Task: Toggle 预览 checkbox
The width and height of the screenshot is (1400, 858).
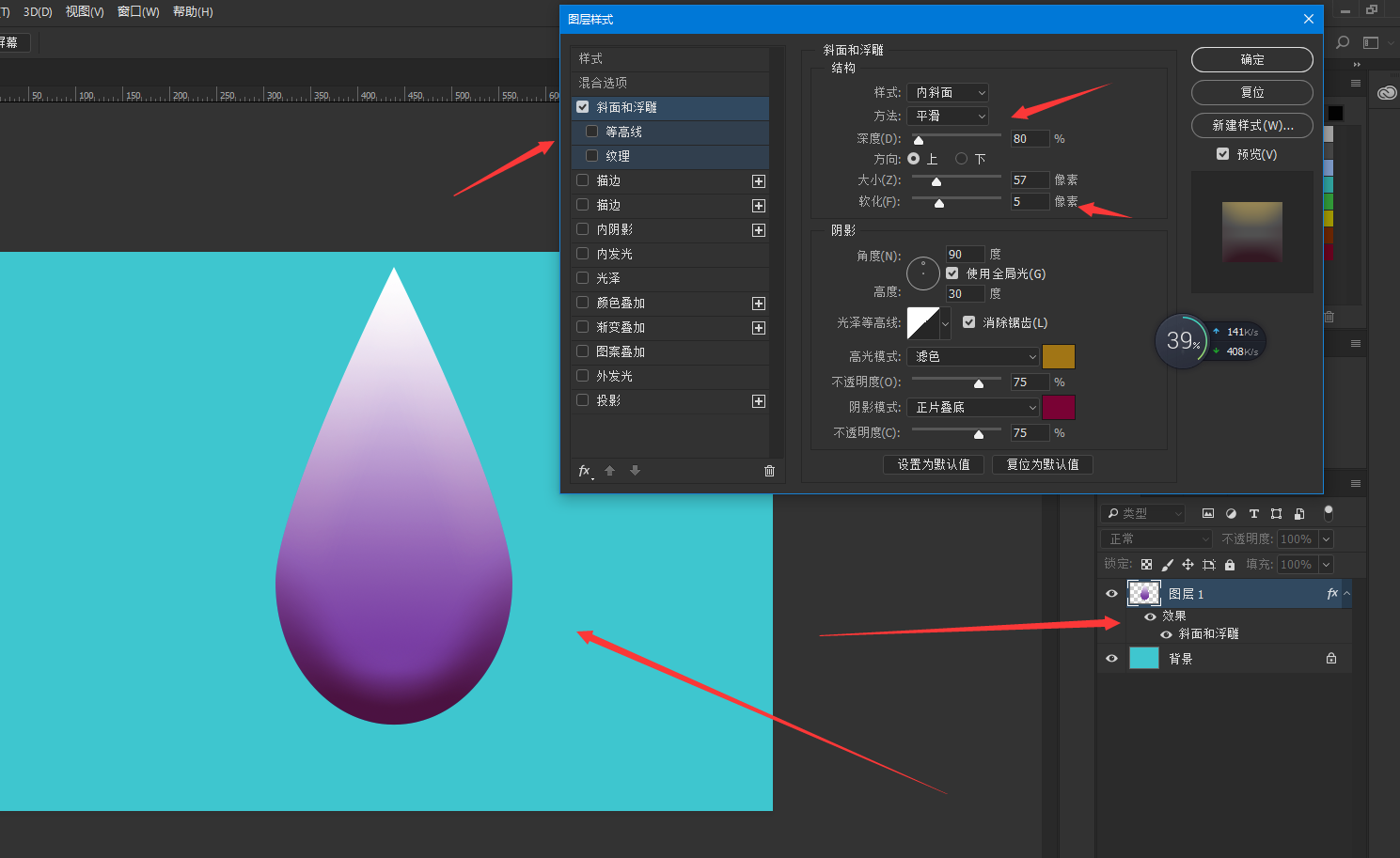Action: (x=1223, y=154)
